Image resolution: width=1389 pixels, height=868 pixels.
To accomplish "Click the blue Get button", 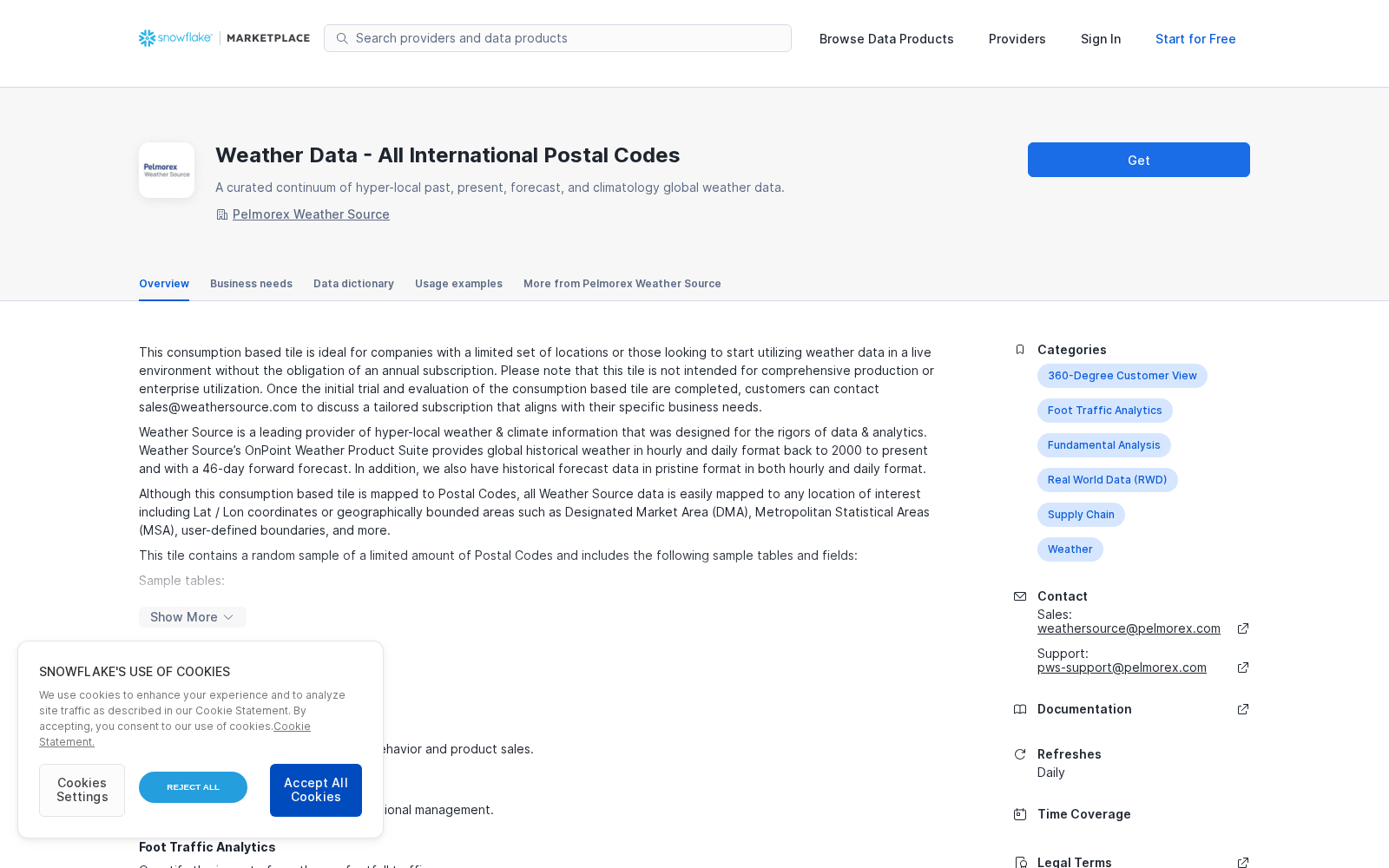I will coord(1139,160).
